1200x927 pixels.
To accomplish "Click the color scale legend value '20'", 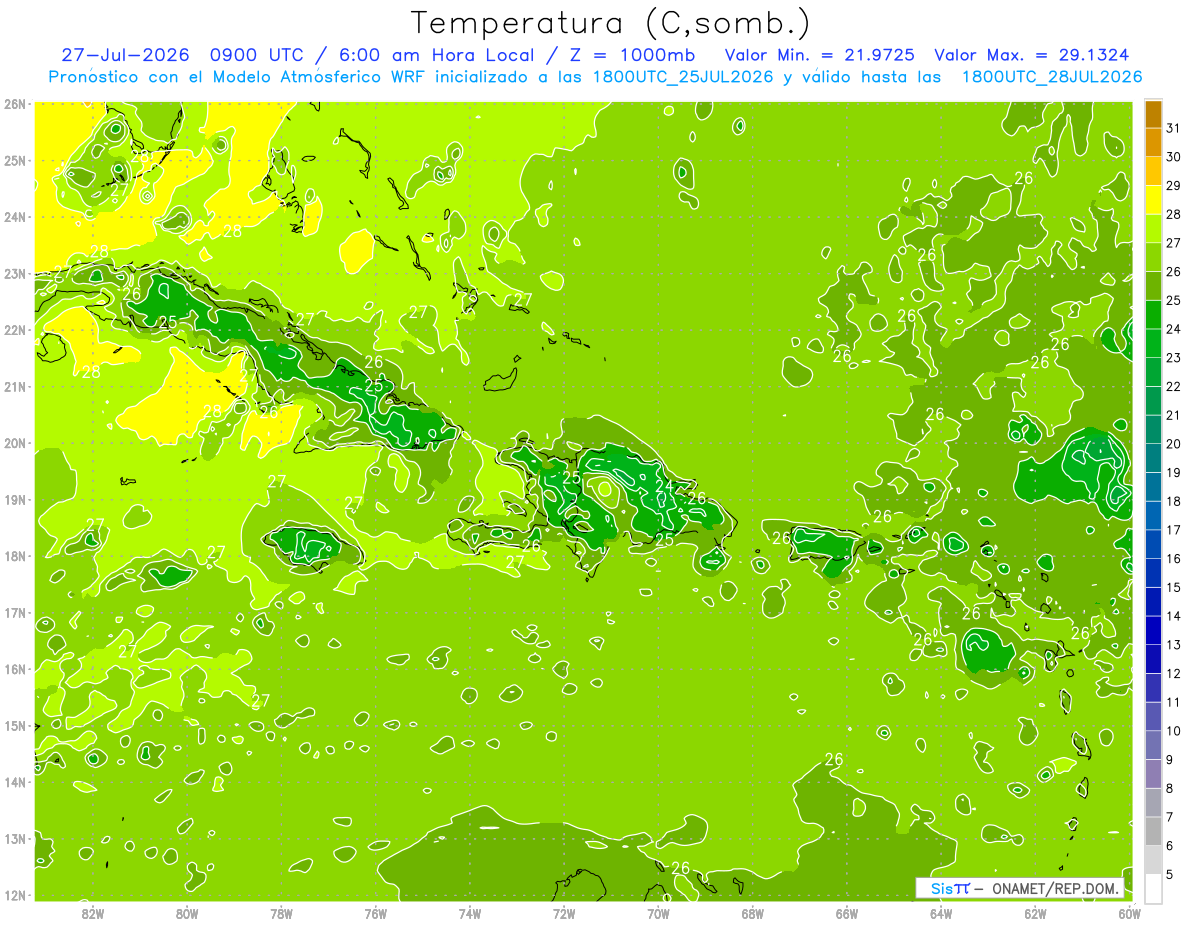I will (1174, 444).
